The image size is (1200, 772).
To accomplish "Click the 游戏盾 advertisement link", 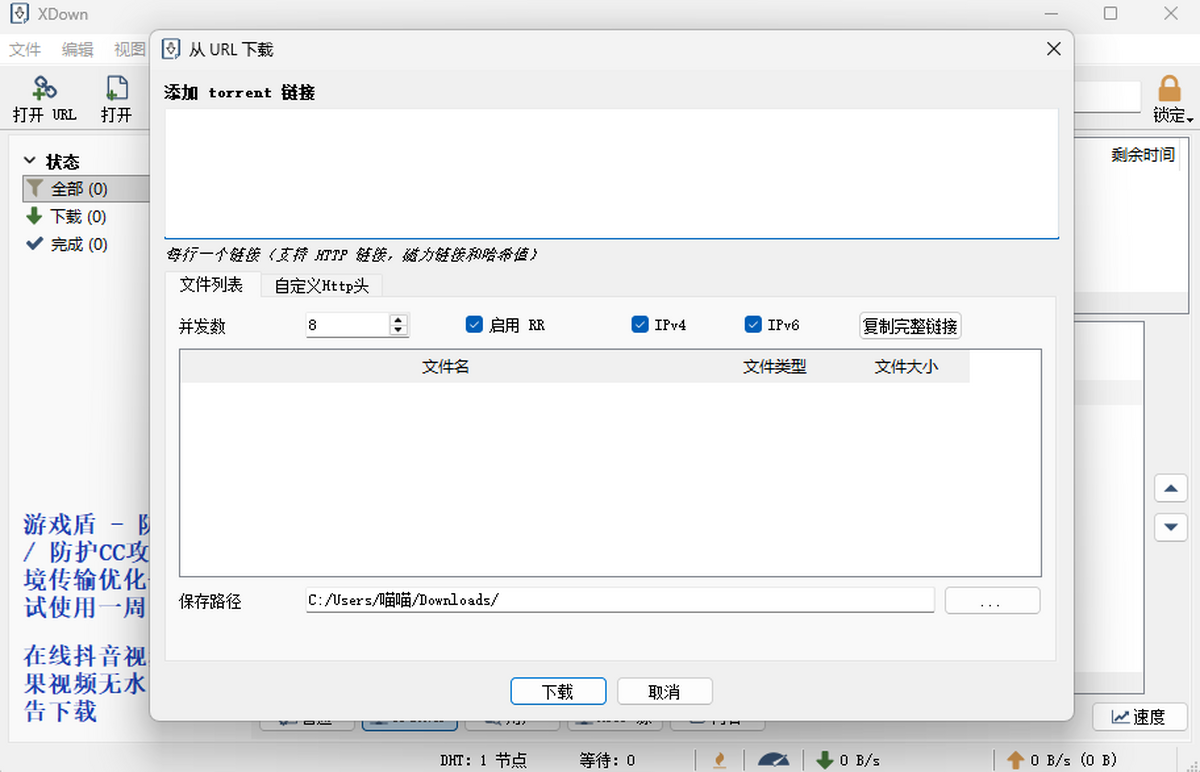I will (x=86, y=565).
